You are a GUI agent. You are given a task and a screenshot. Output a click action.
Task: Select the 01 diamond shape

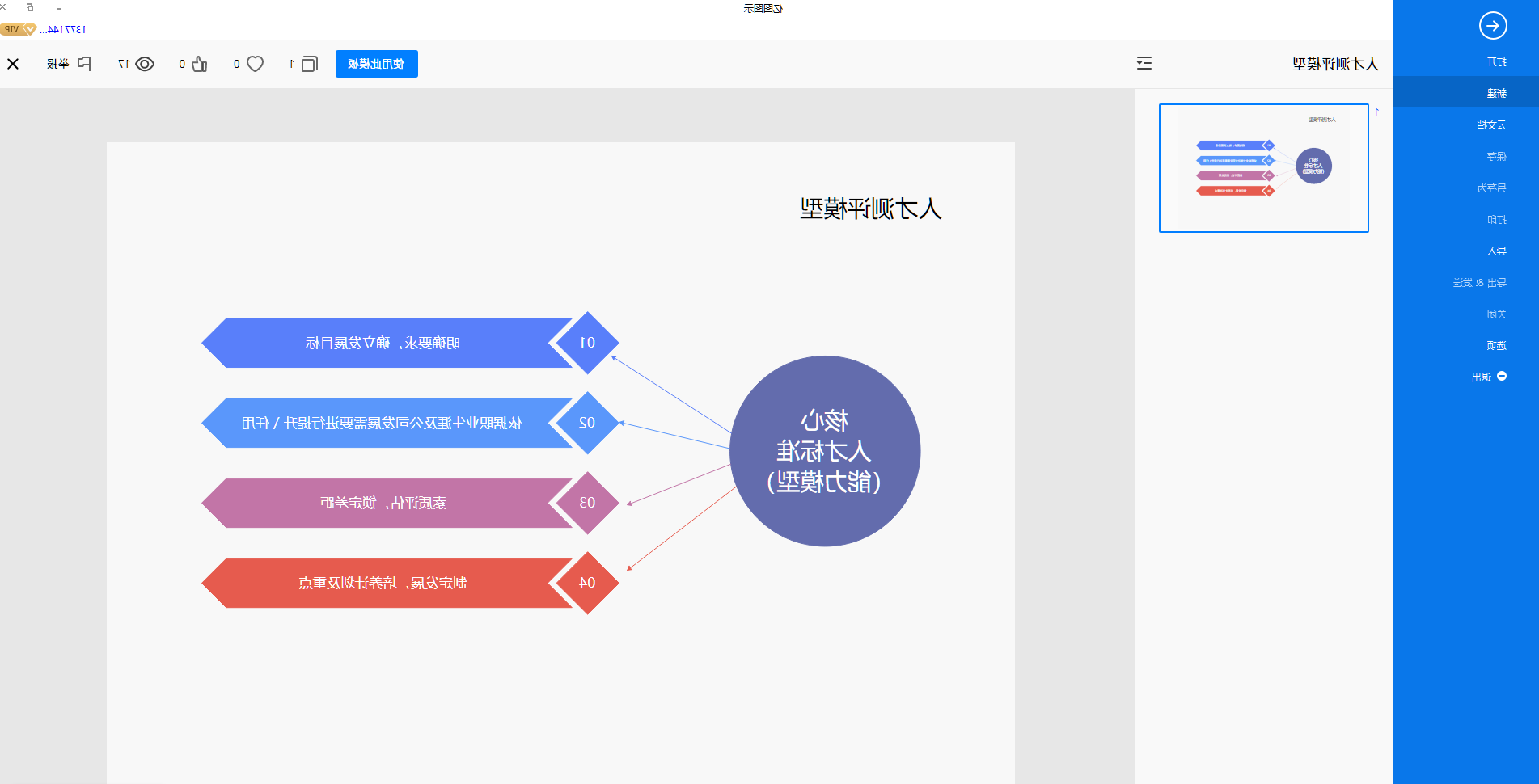tap(588, 343)
